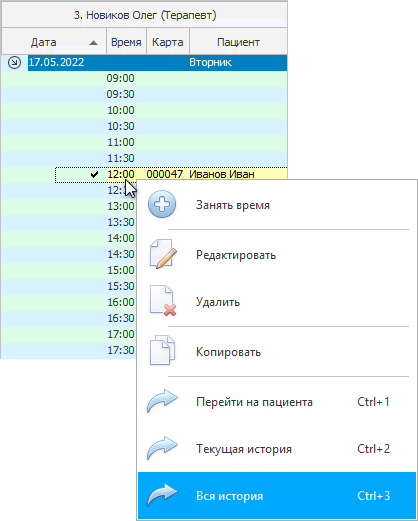418x521 pixels.
Task: Select the 17.05.2022 date group row
Action: point(157,63)
